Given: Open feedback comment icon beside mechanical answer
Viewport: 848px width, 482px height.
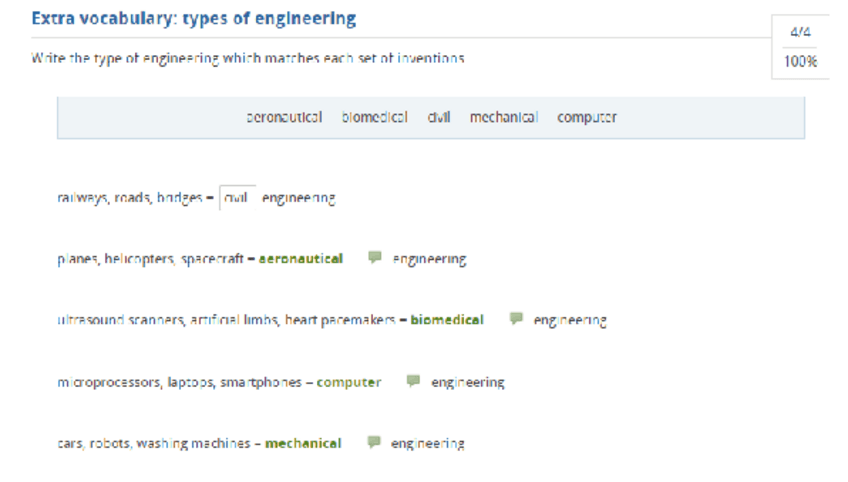Looking at the screenshot, I should [x=374, y=442].
